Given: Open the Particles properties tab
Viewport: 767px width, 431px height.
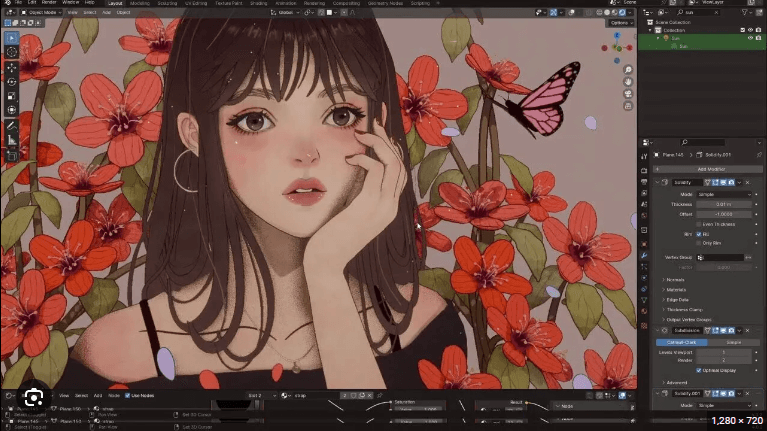Looking at the screenshot, I should coord(644,267).
